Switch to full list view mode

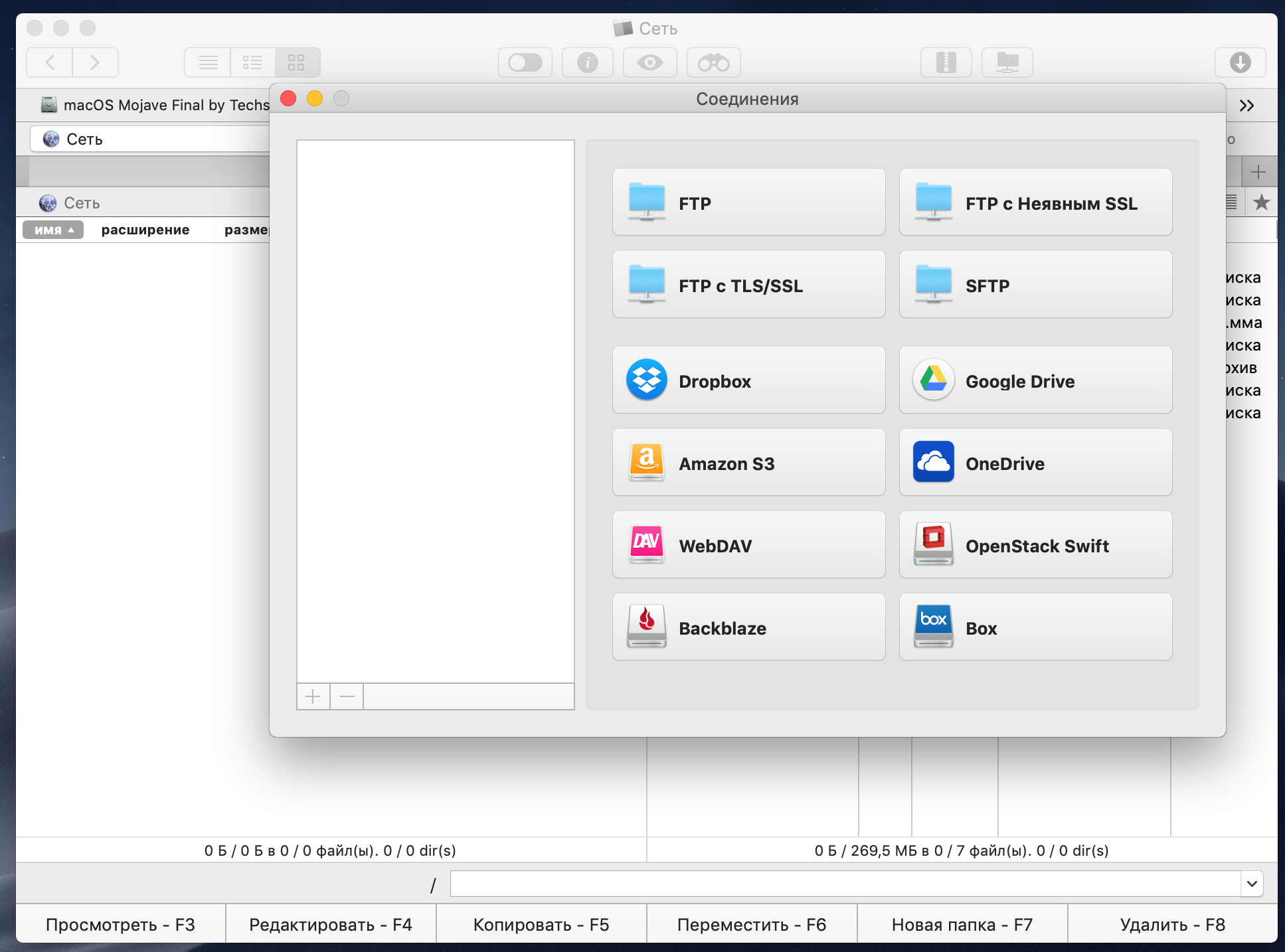[x=208, y=62]
